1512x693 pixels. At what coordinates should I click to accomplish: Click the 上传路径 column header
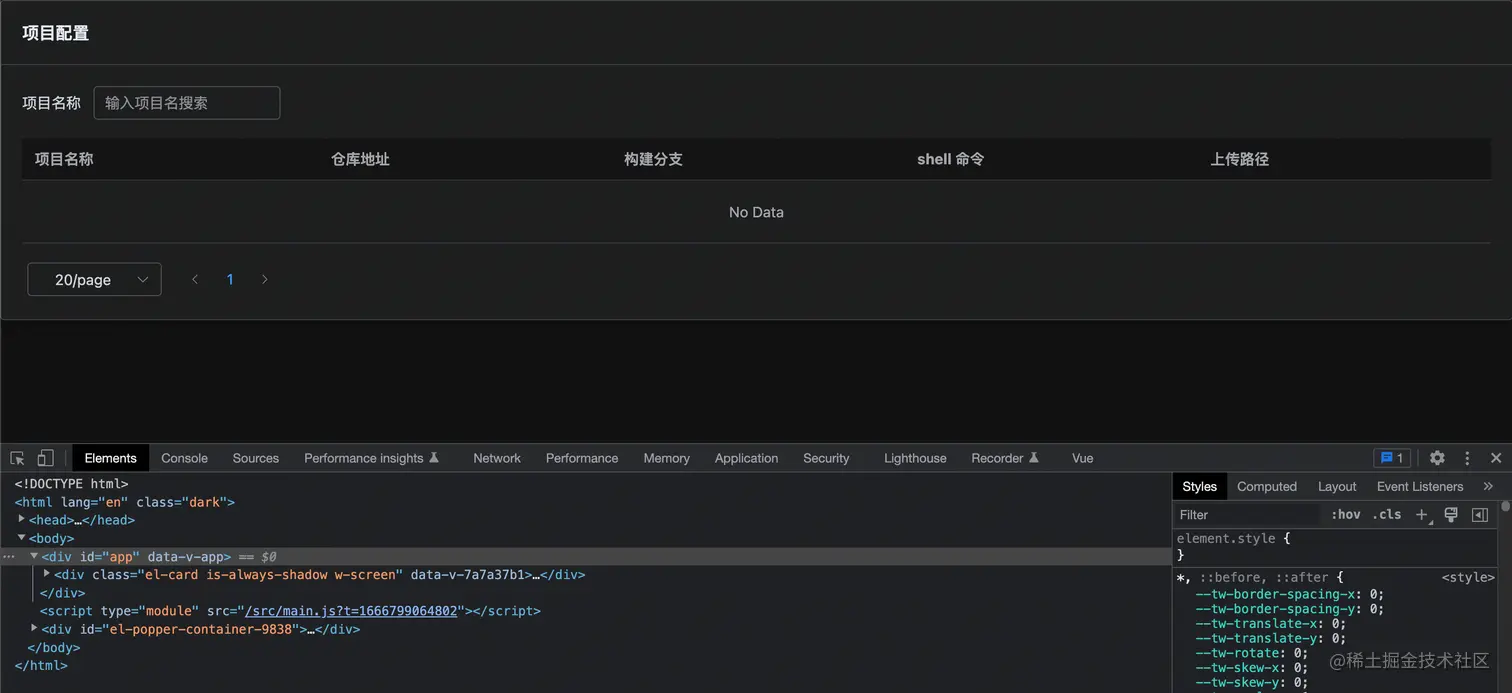point(1239,159)
